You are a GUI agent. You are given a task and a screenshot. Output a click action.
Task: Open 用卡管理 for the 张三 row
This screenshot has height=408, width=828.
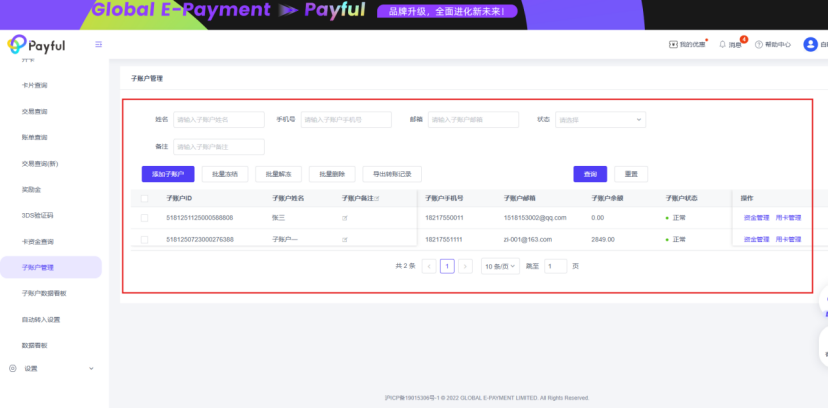point(788,217)
